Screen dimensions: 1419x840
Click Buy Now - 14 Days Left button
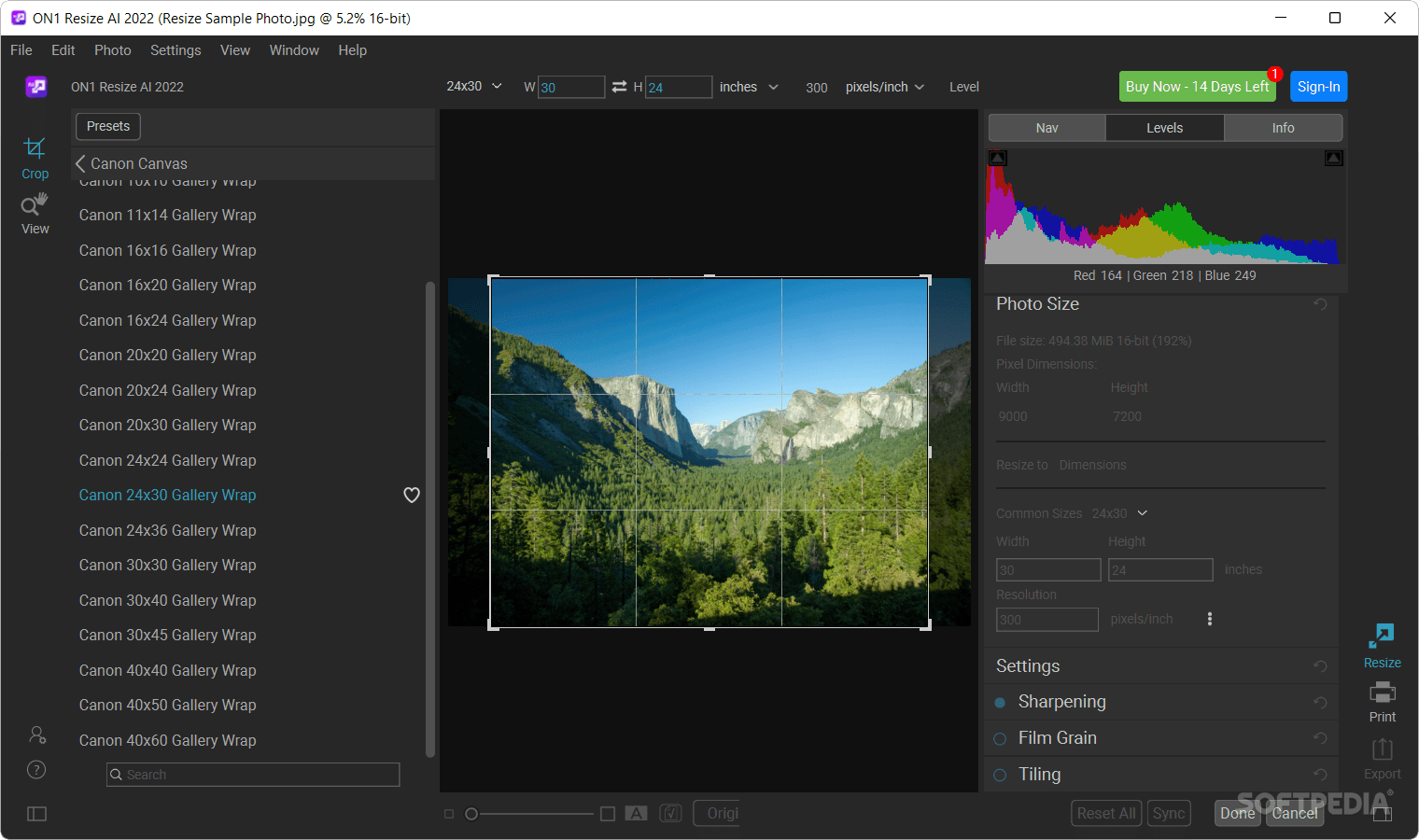point(1198,87)
